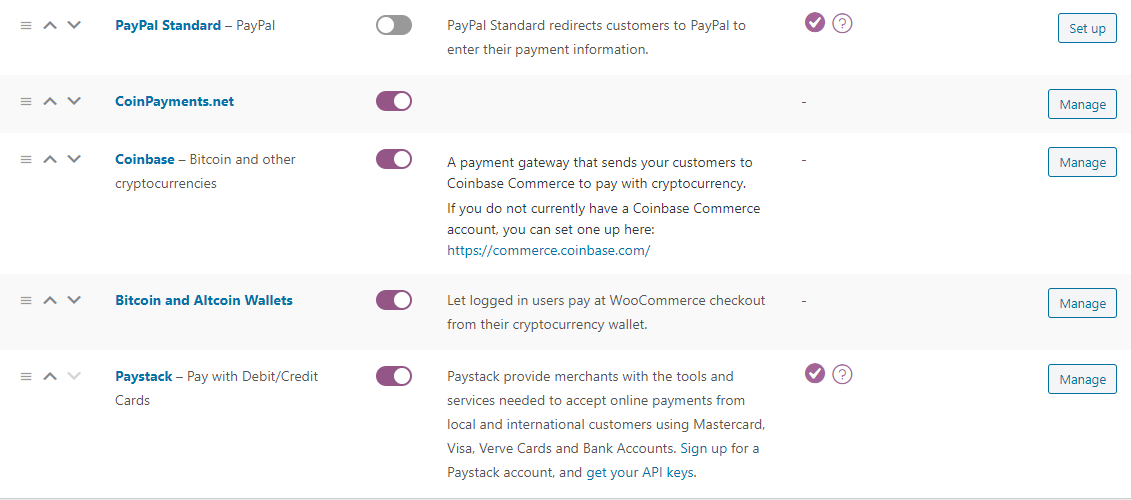Open the Paystack Sign up link
Screen dimensions: 1132x500
coord(704,448)
